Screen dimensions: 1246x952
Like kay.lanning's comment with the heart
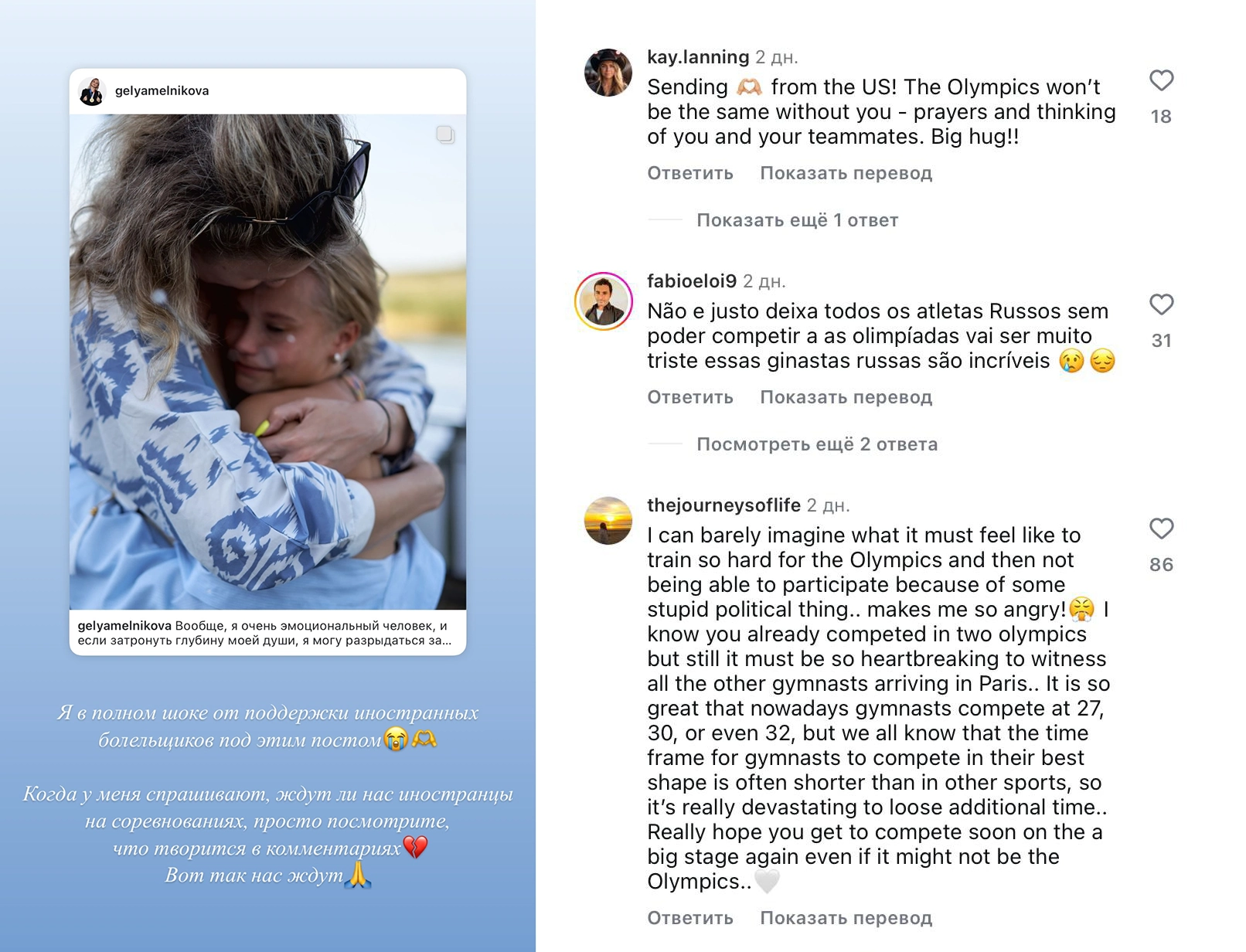[x=1161, y=80]
